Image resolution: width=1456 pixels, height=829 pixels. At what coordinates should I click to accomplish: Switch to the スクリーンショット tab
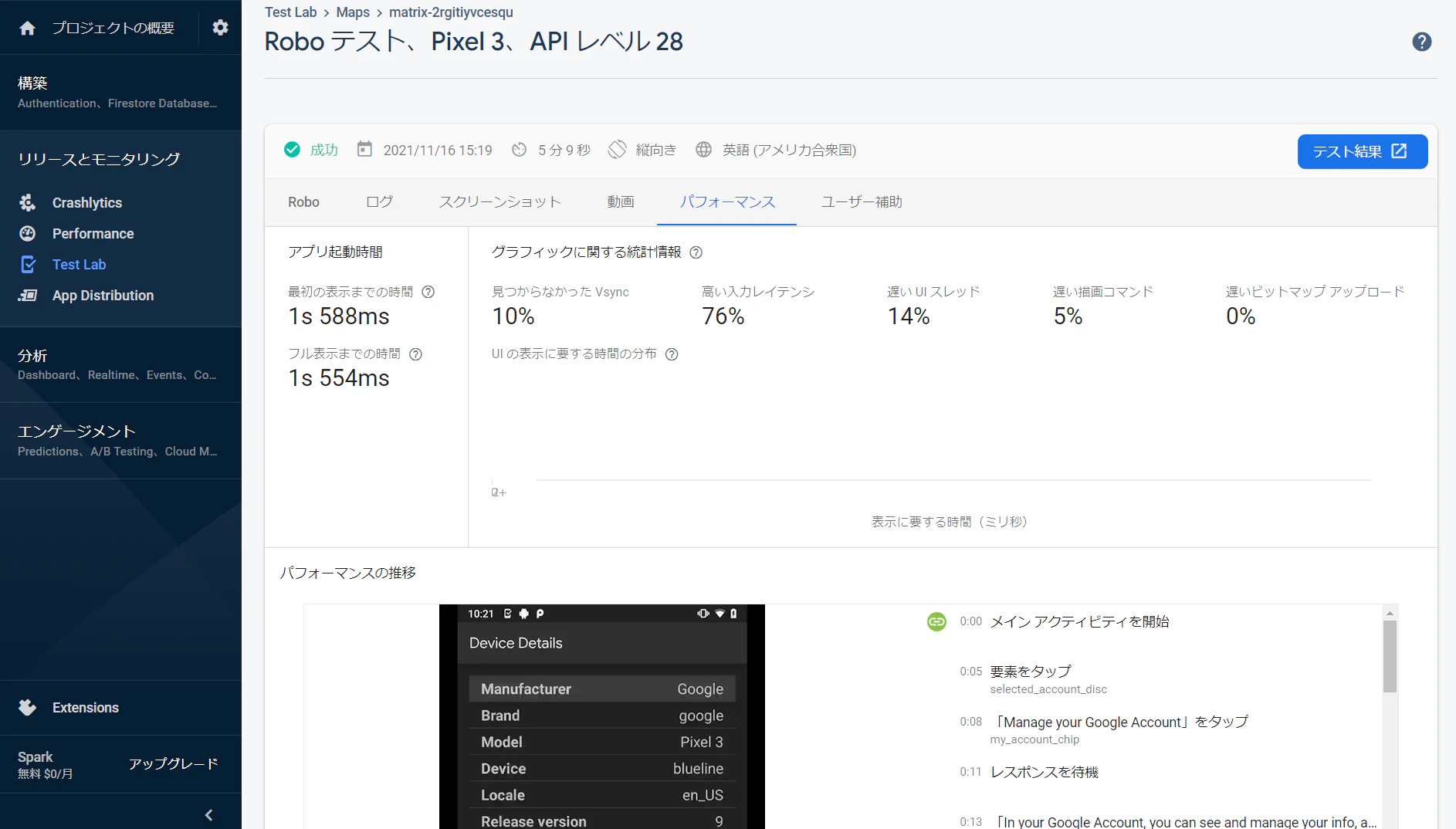point(499,202)
